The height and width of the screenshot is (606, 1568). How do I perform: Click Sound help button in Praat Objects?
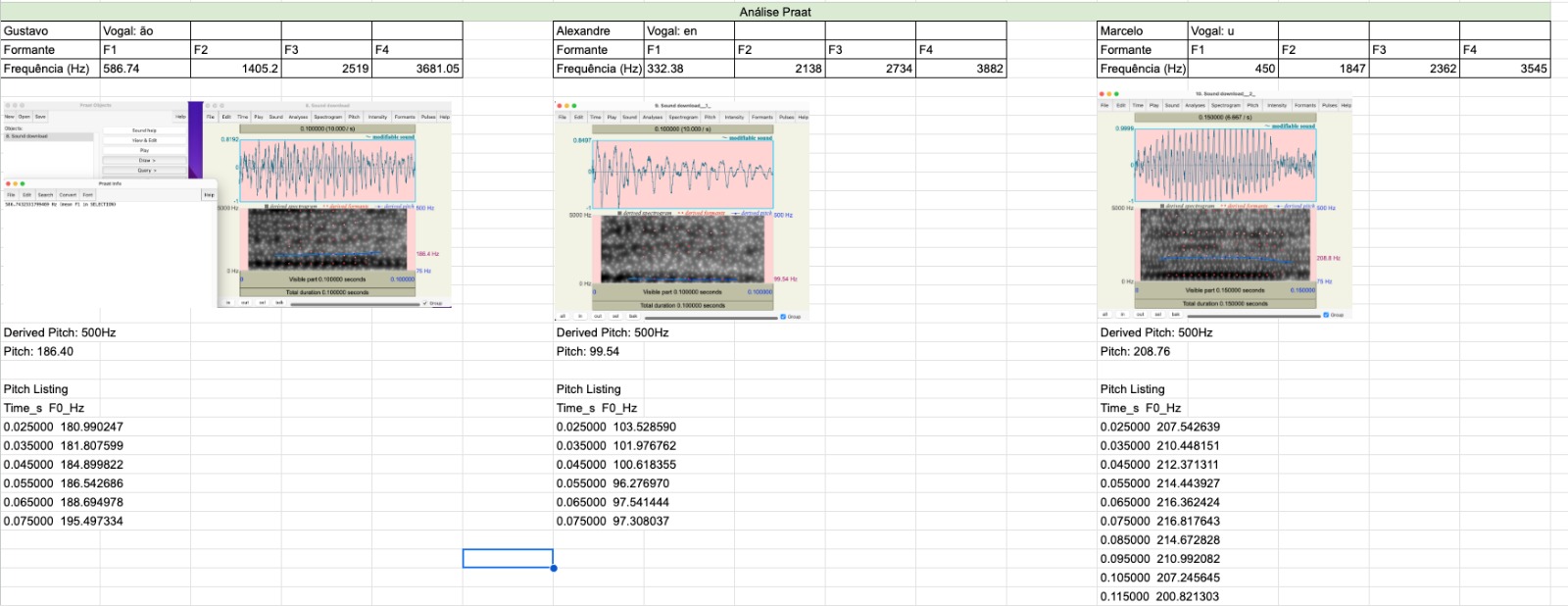(x=144, y=130)
